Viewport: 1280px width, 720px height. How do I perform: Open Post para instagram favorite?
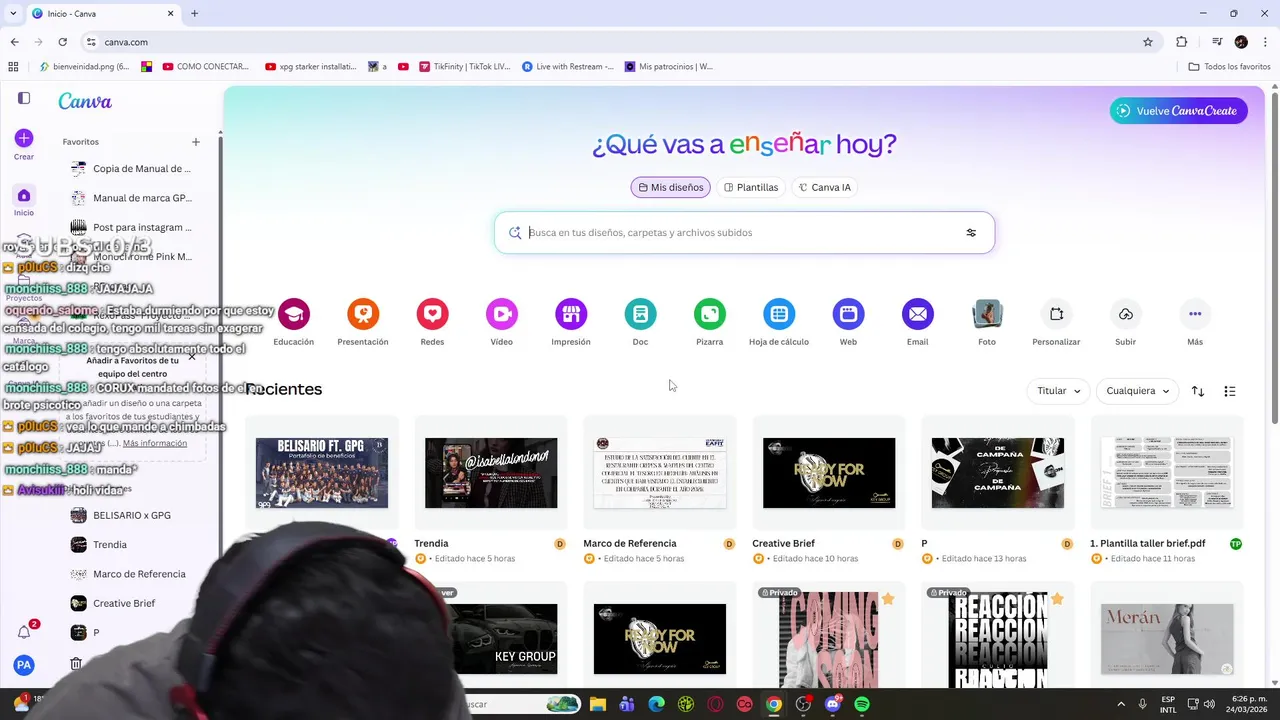click(131, 227)
